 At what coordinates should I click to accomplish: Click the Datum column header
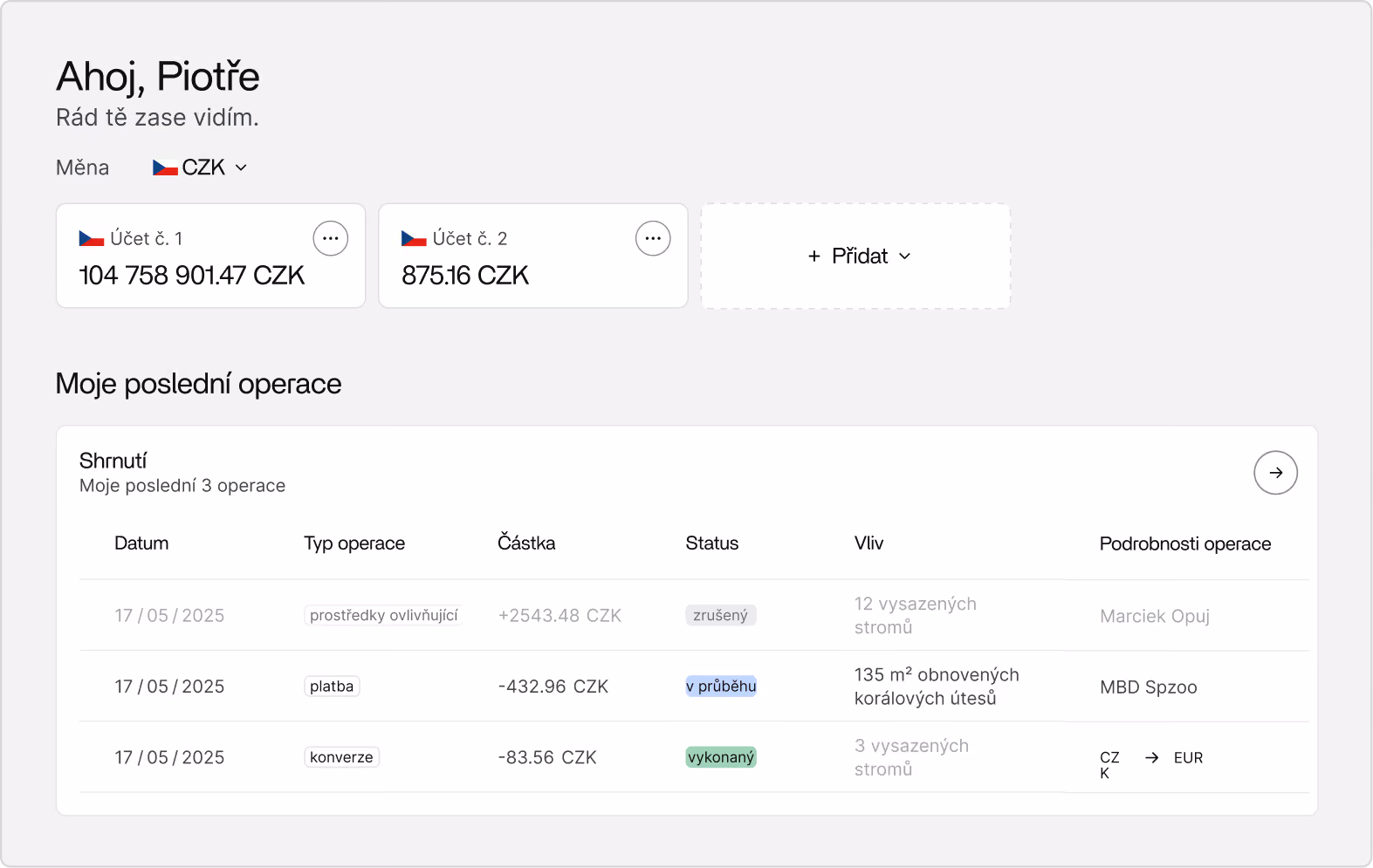coord(141,543)
